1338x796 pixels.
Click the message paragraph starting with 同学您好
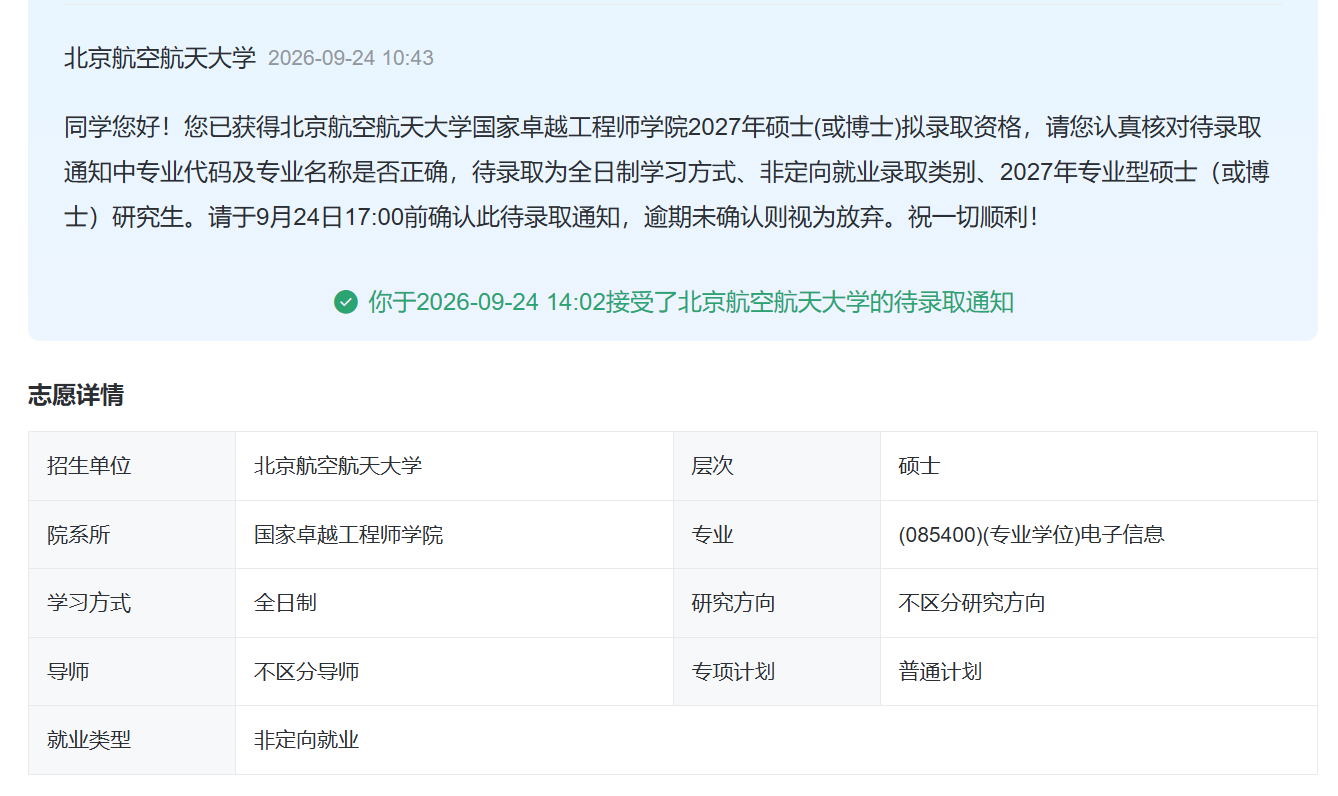pos(667,172)
